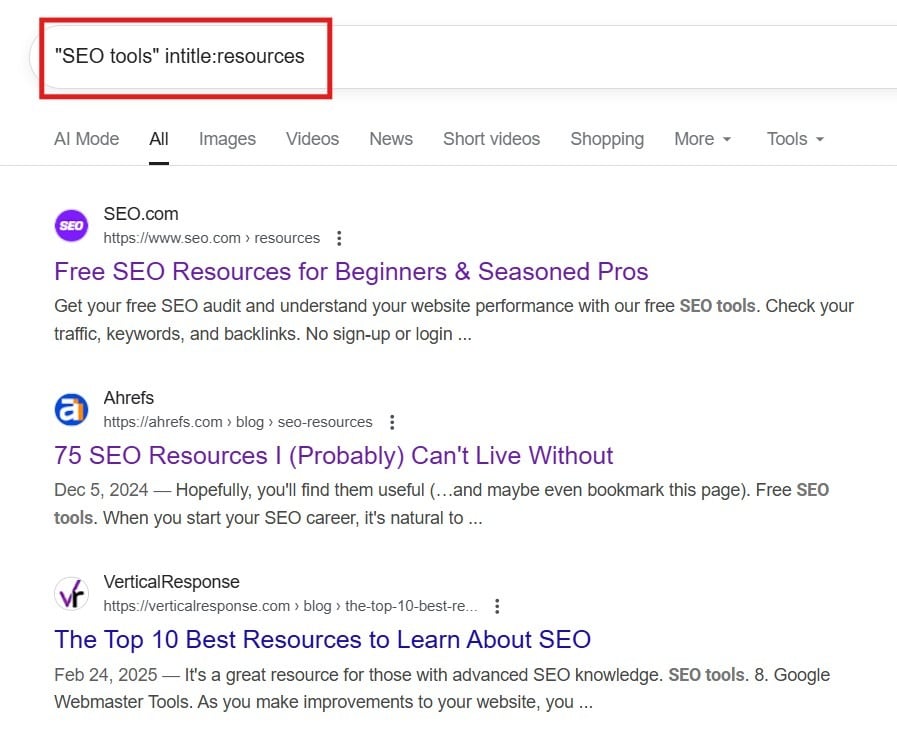Open the three-dot menu beside the SEO.com result
This screenshot has height=746, width=897.
tap(339, 238)
